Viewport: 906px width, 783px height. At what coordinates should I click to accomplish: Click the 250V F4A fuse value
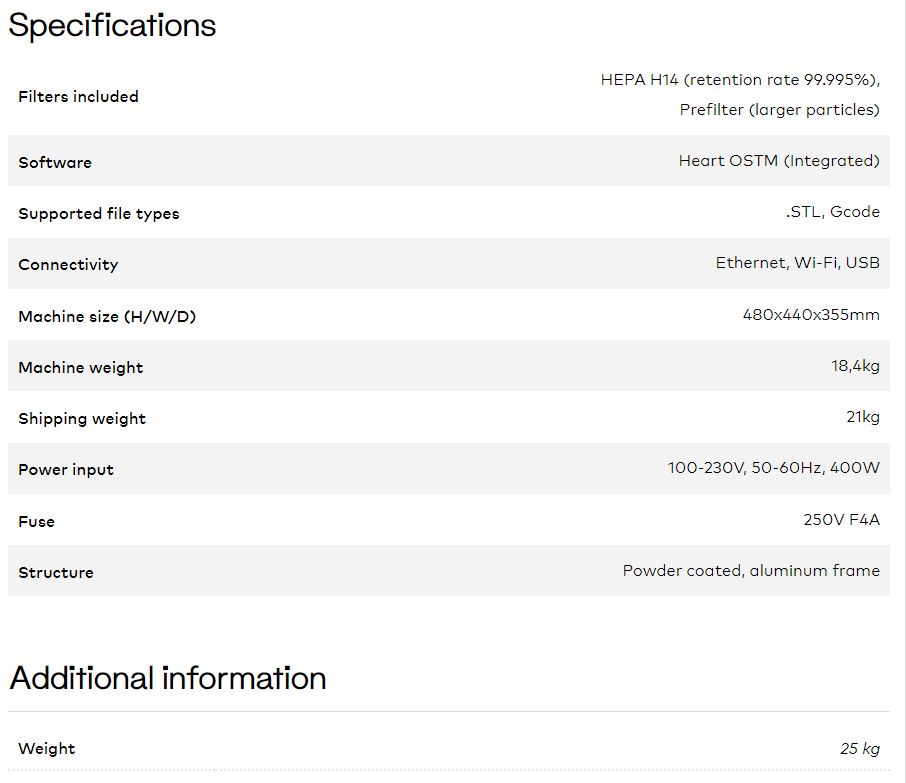point(841,520)
